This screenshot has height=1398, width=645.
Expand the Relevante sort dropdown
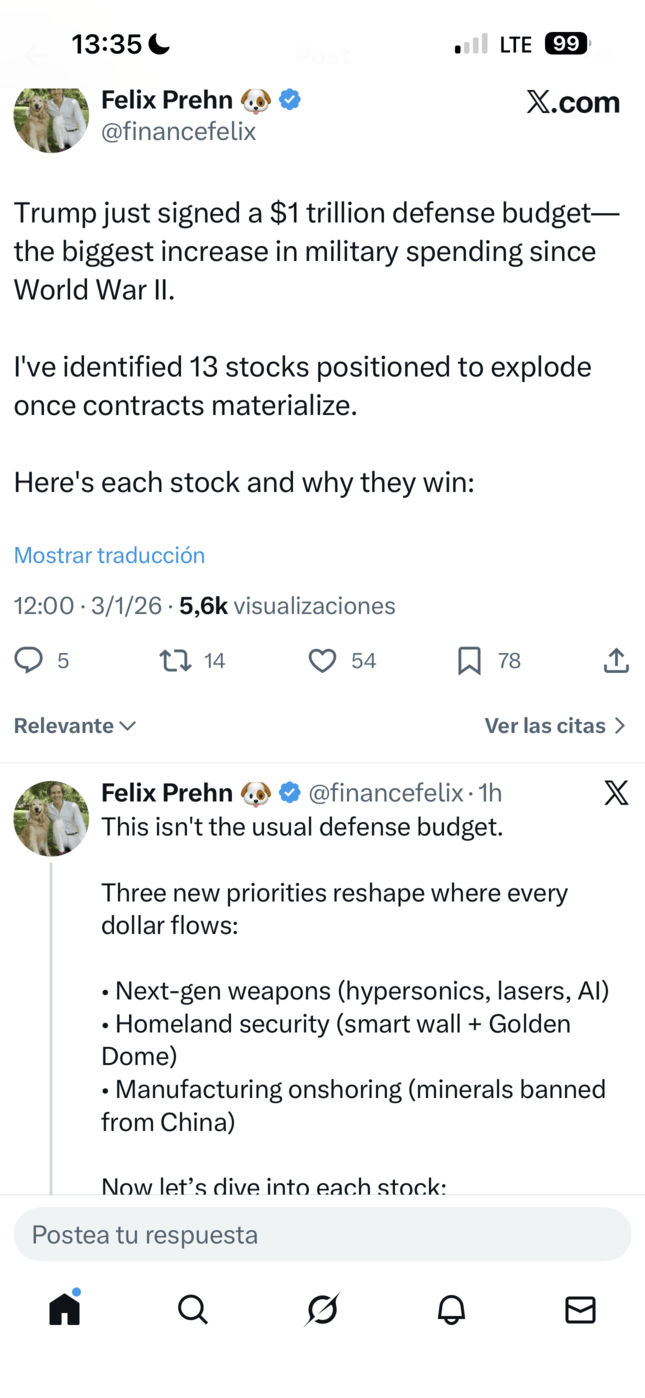tap(75, 725)
